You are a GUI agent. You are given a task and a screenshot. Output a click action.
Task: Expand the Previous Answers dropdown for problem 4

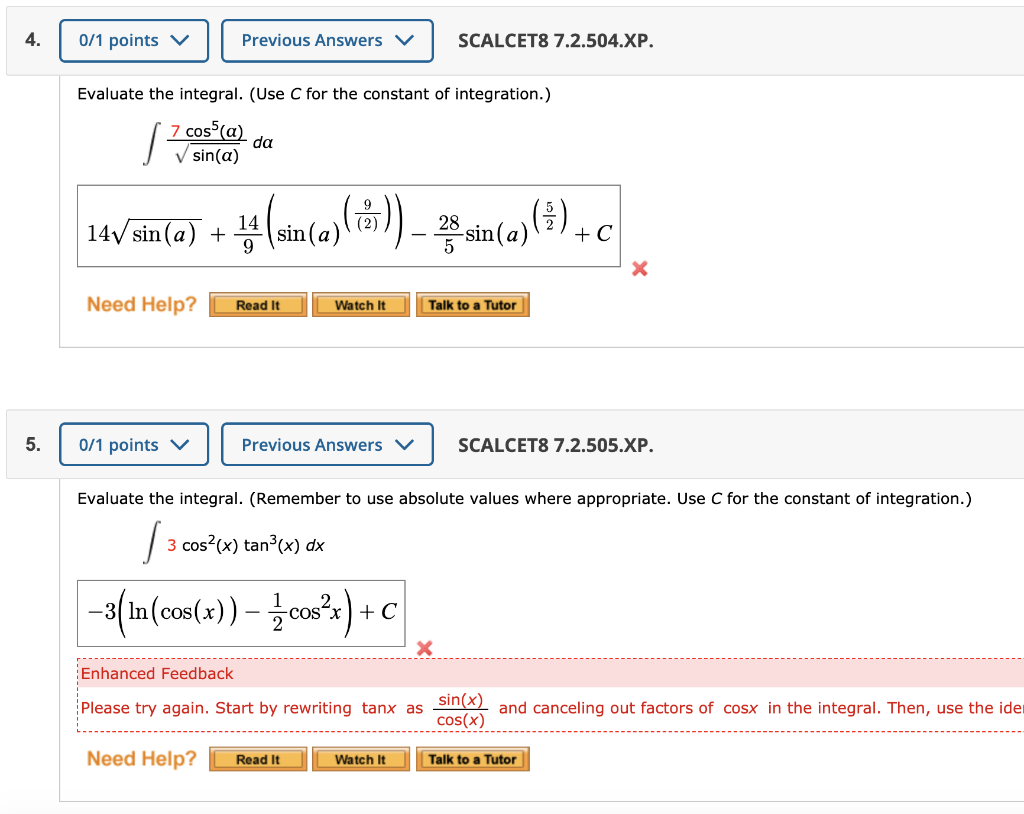(x=327, y=41)
